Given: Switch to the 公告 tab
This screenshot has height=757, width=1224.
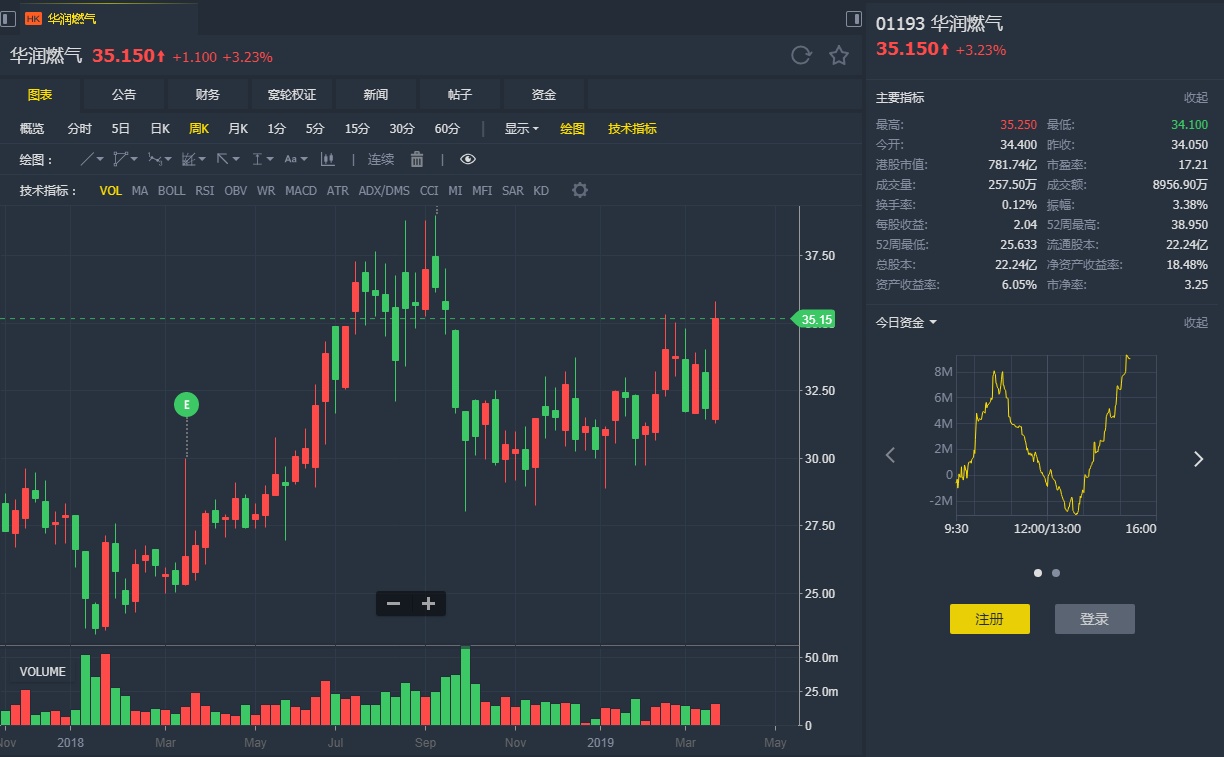Looking at the screenshot, I should [x=124, y=94].
